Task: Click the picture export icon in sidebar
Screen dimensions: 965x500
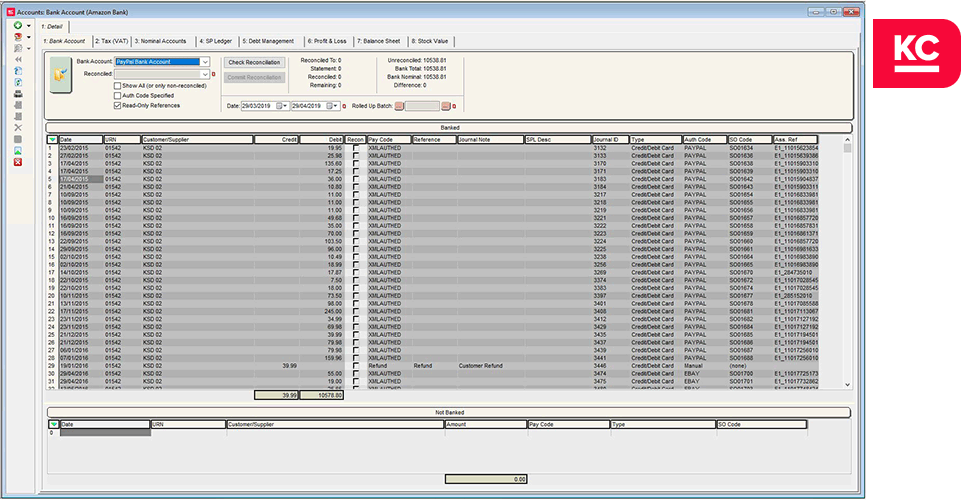Action: [x=18, y=151]
